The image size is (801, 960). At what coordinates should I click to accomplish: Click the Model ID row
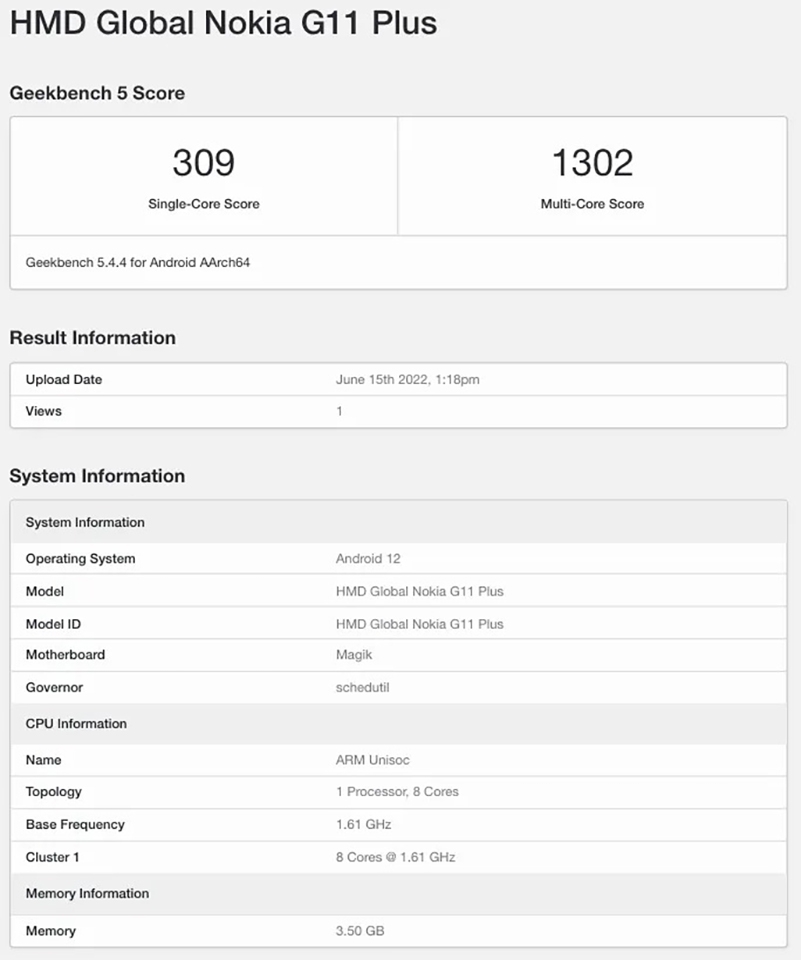point(400,623)
